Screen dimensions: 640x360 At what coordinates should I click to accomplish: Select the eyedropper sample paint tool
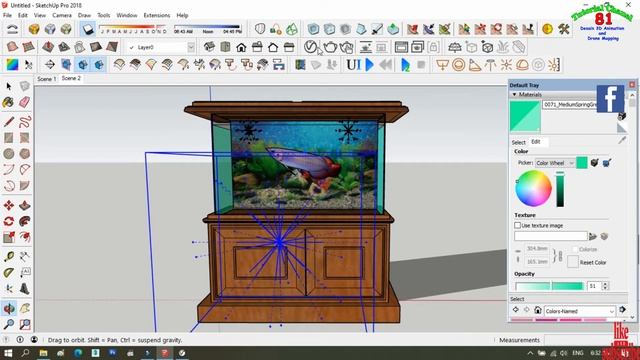tap(622, 140)
